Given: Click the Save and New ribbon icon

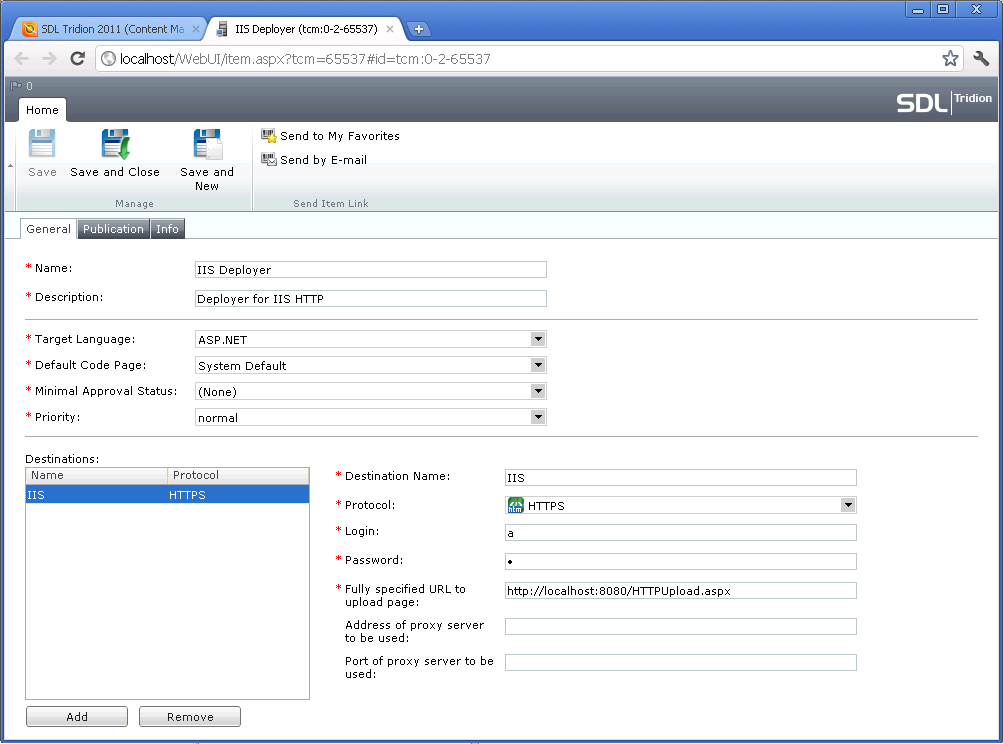Looking at the screenshot, I should 207,146.
